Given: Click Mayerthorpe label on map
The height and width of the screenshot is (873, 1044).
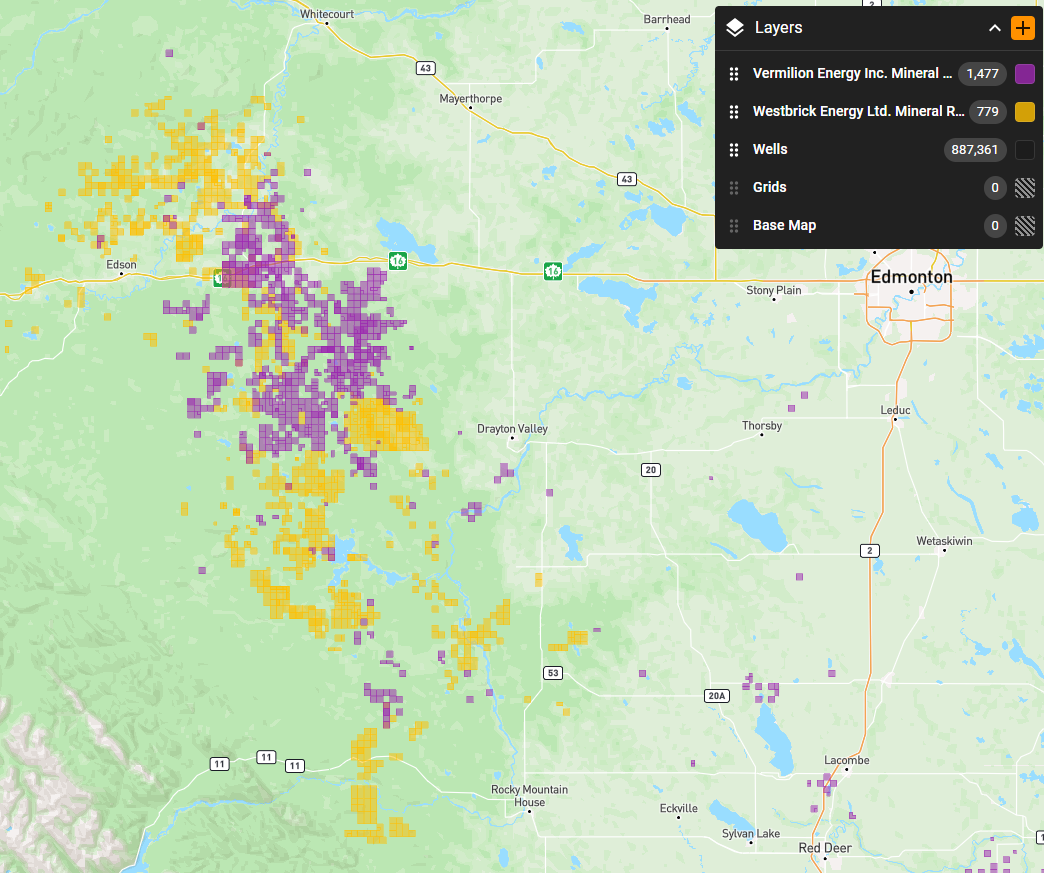Looking at the screenshot, I should coord(471,99).
